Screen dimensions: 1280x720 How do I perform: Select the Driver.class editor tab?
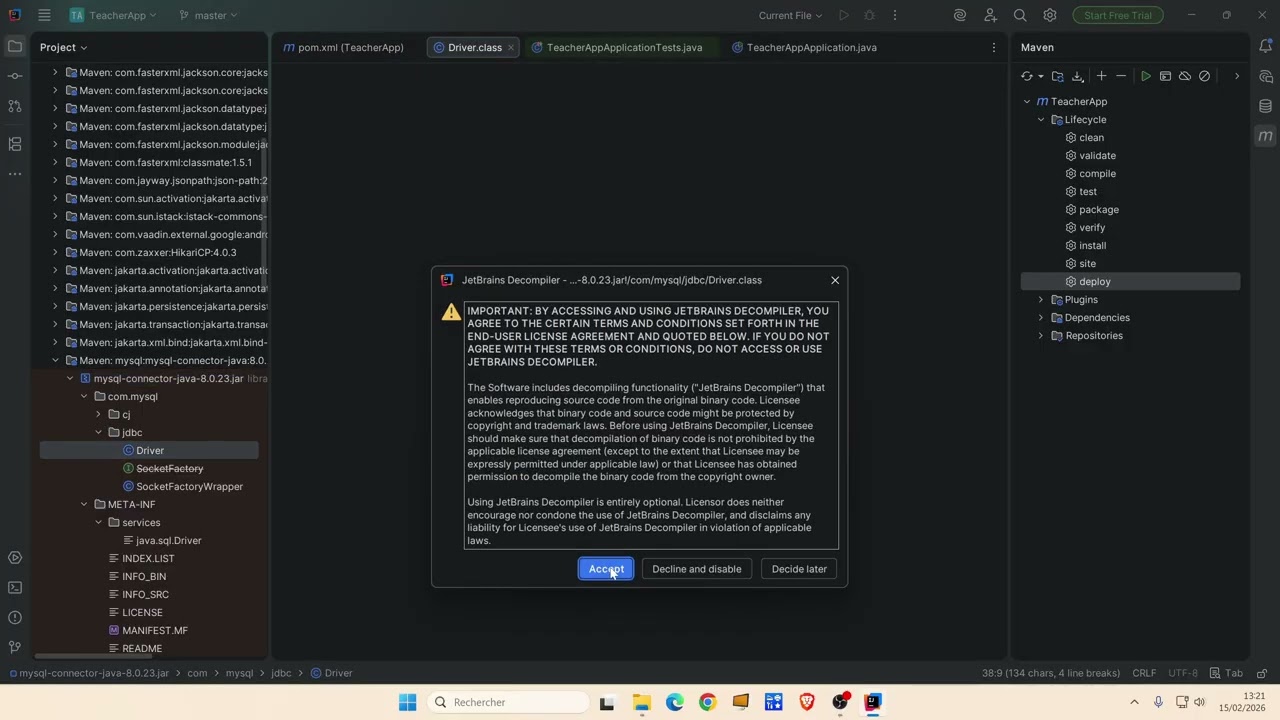(475, 47)
